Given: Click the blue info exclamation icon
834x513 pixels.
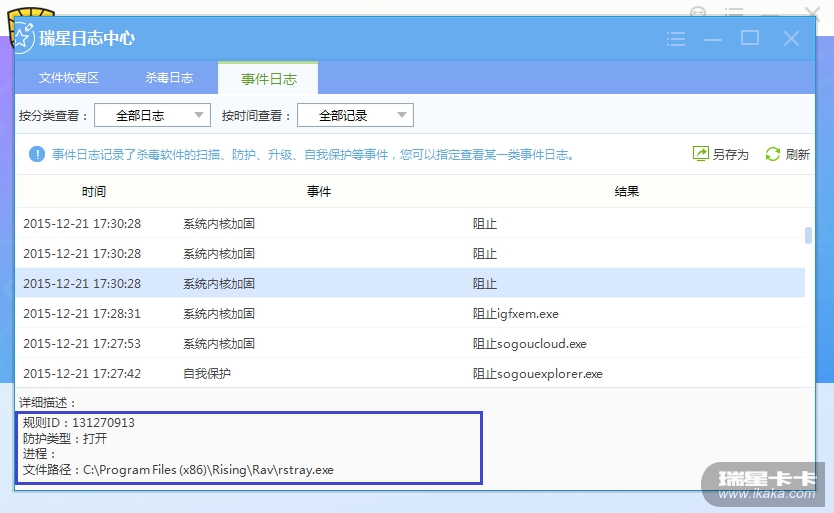Looking at the screenshot, I should pos(37,154).
